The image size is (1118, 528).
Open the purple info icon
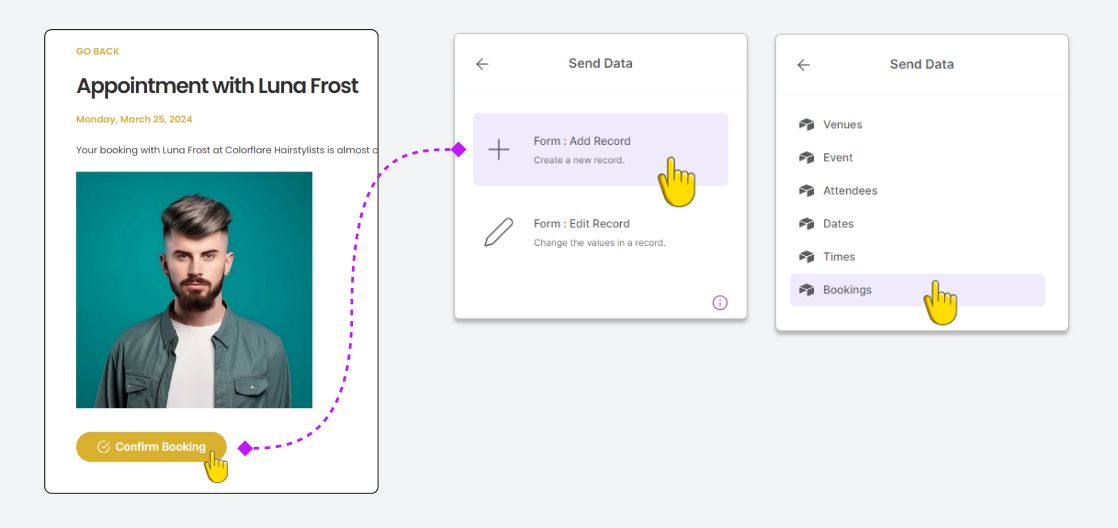click(x=720, y=303)
